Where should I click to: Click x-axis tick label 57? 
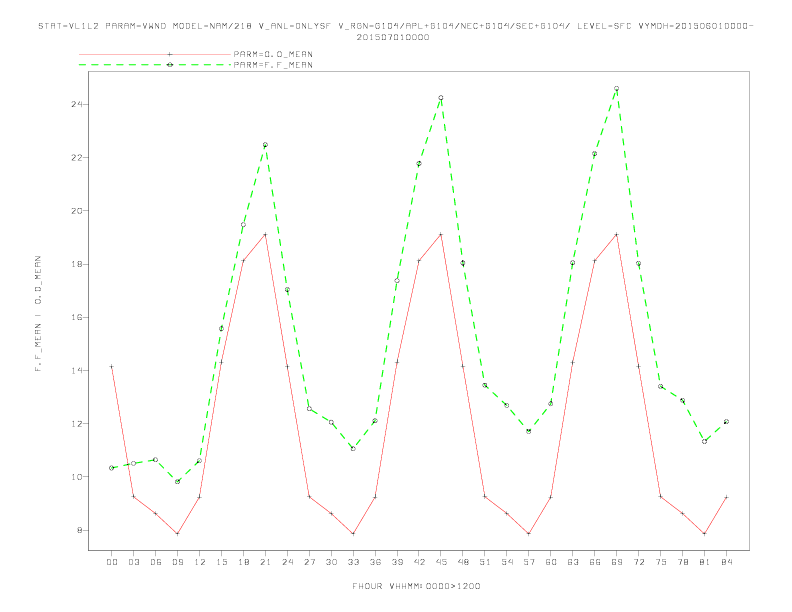pyautogui.click(x=529, y=562)
